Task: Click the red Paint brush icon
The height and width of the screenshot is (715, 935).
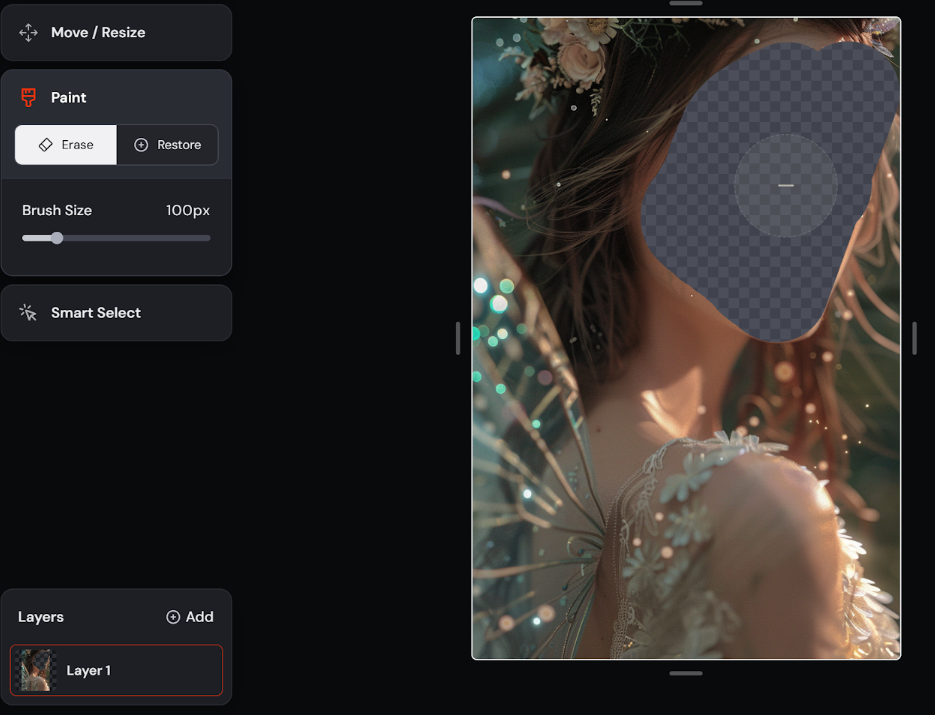Action: point(28,97)
